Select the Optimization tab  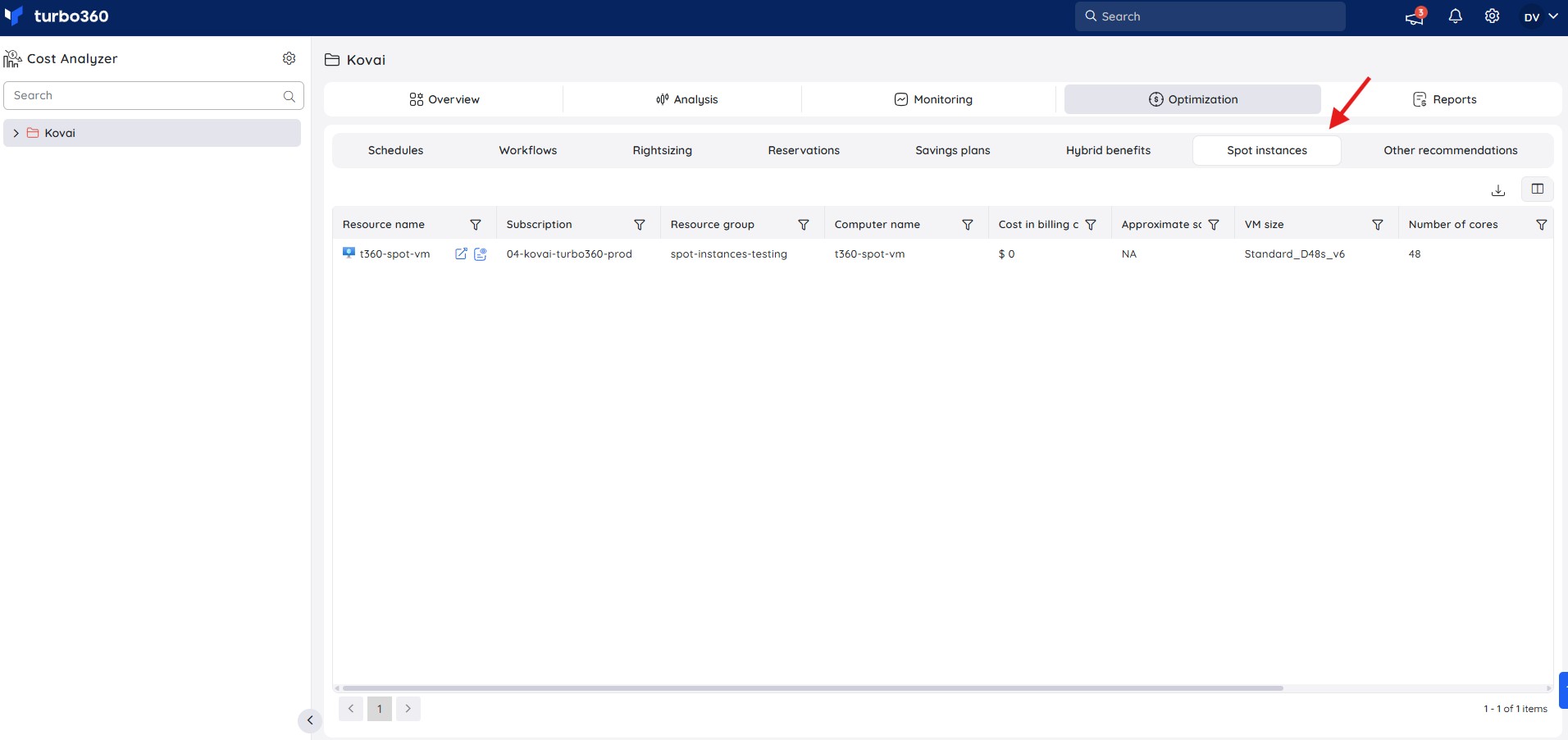[x=1192, y=99]
